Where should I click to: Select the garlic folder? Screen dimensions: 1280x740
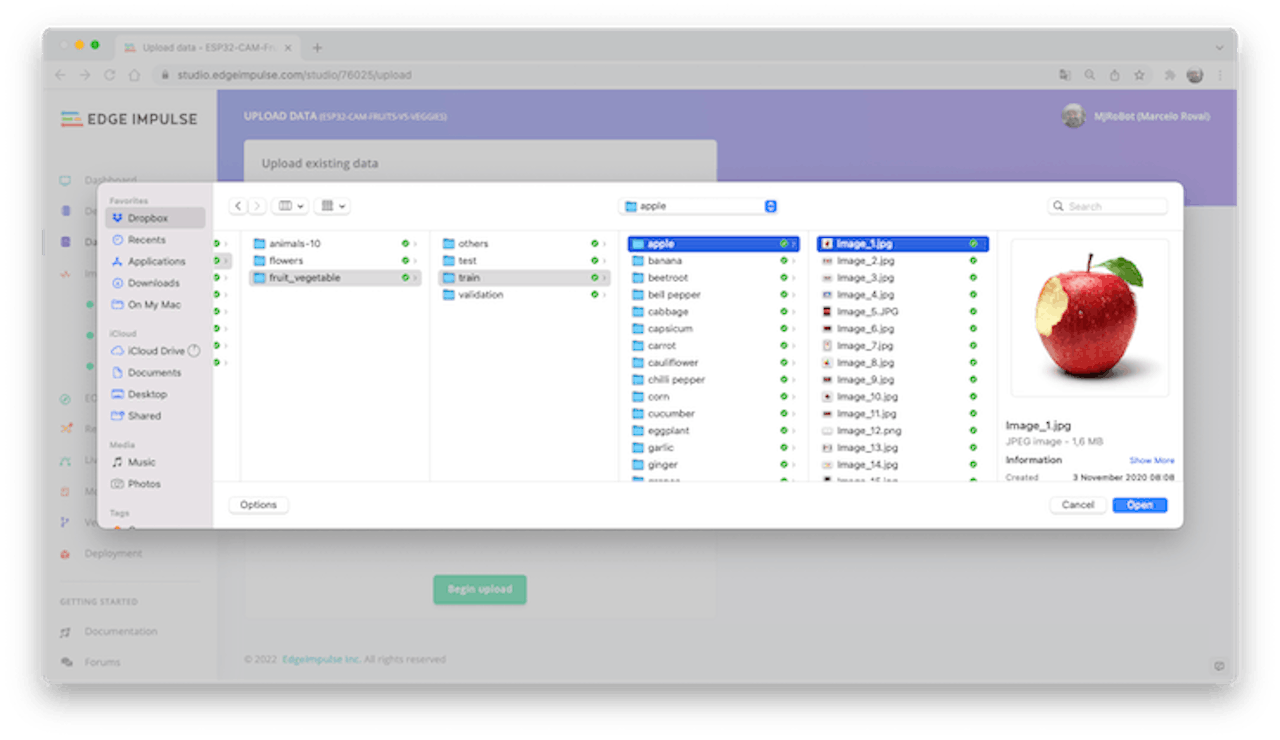[x=713, y=448]
